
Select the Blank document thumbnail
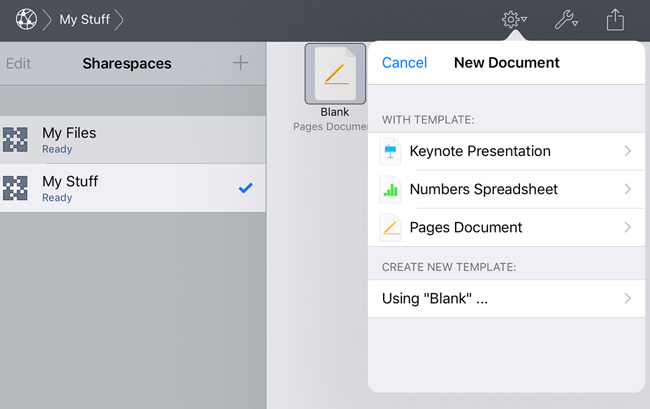coord(335,74)
